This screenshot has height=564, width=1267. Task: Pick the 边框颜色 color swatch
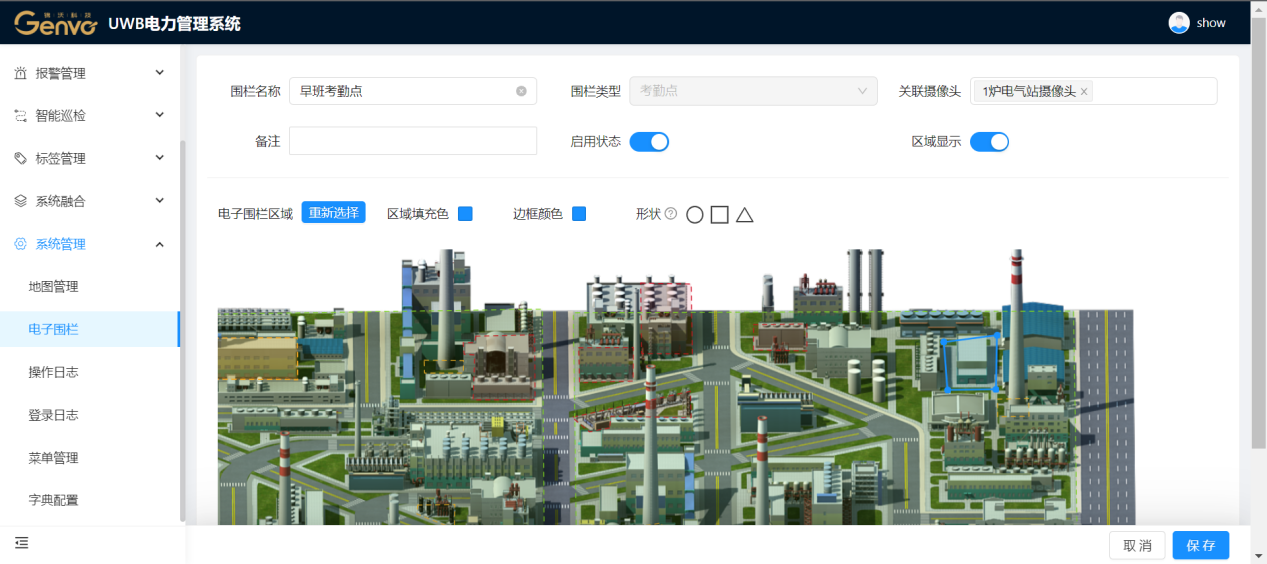[x=579, y=213]
